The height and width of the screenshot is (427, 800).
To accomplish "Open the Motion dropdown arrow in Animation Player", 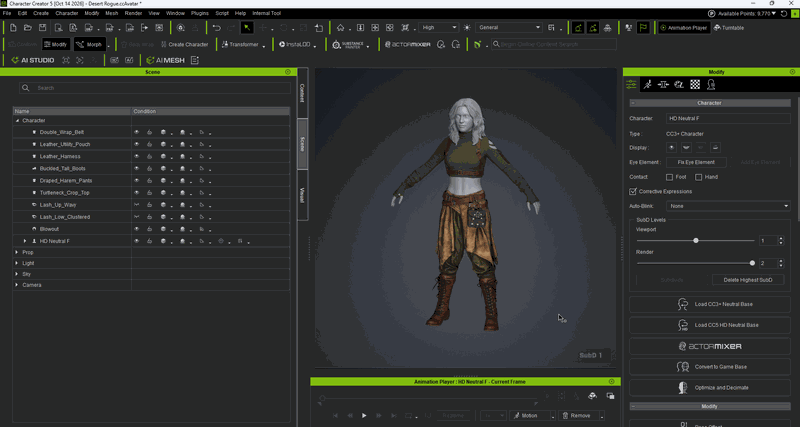I will coord(553,417).
